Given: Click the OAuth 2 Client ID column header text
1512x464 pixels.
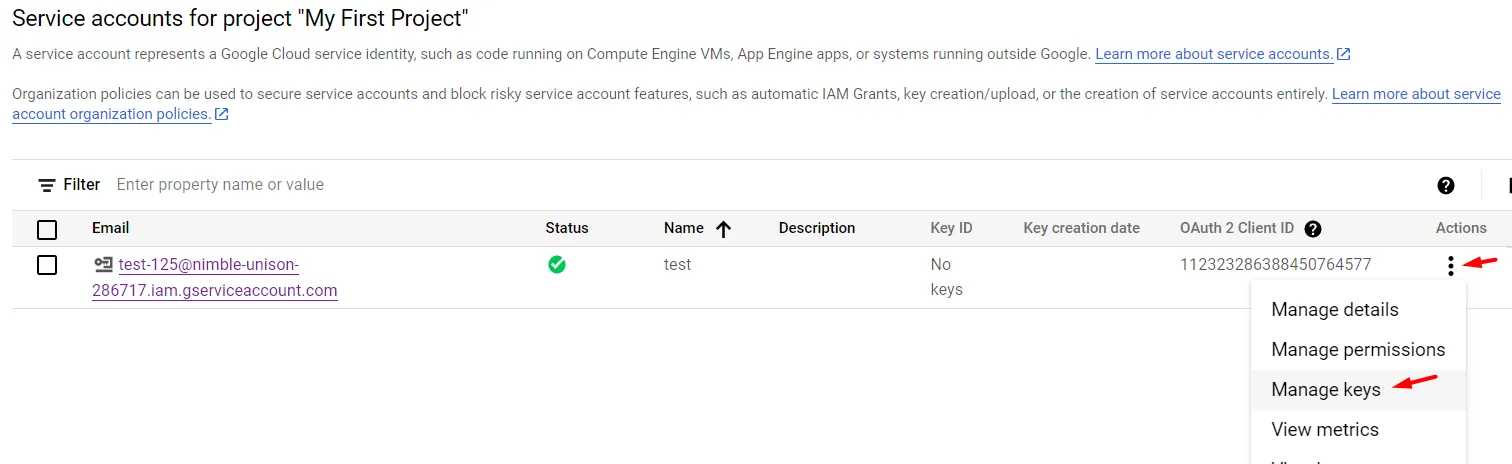Looking at the screenshot, I should [1237, 228].
